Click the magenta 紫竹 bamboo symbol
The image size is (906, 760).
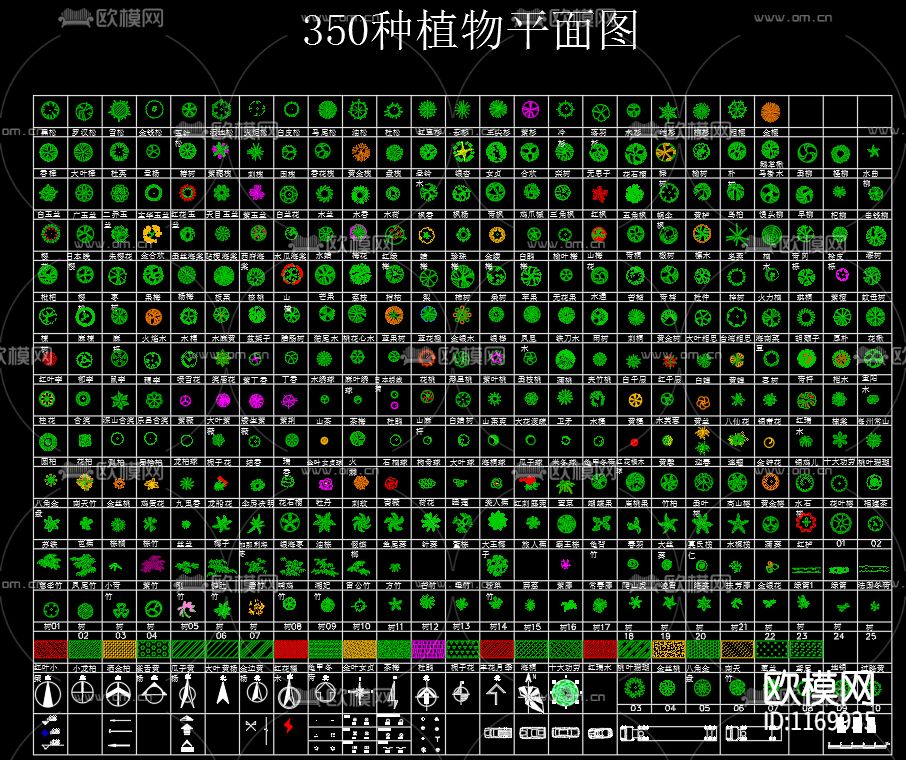(x=153, y=563)
